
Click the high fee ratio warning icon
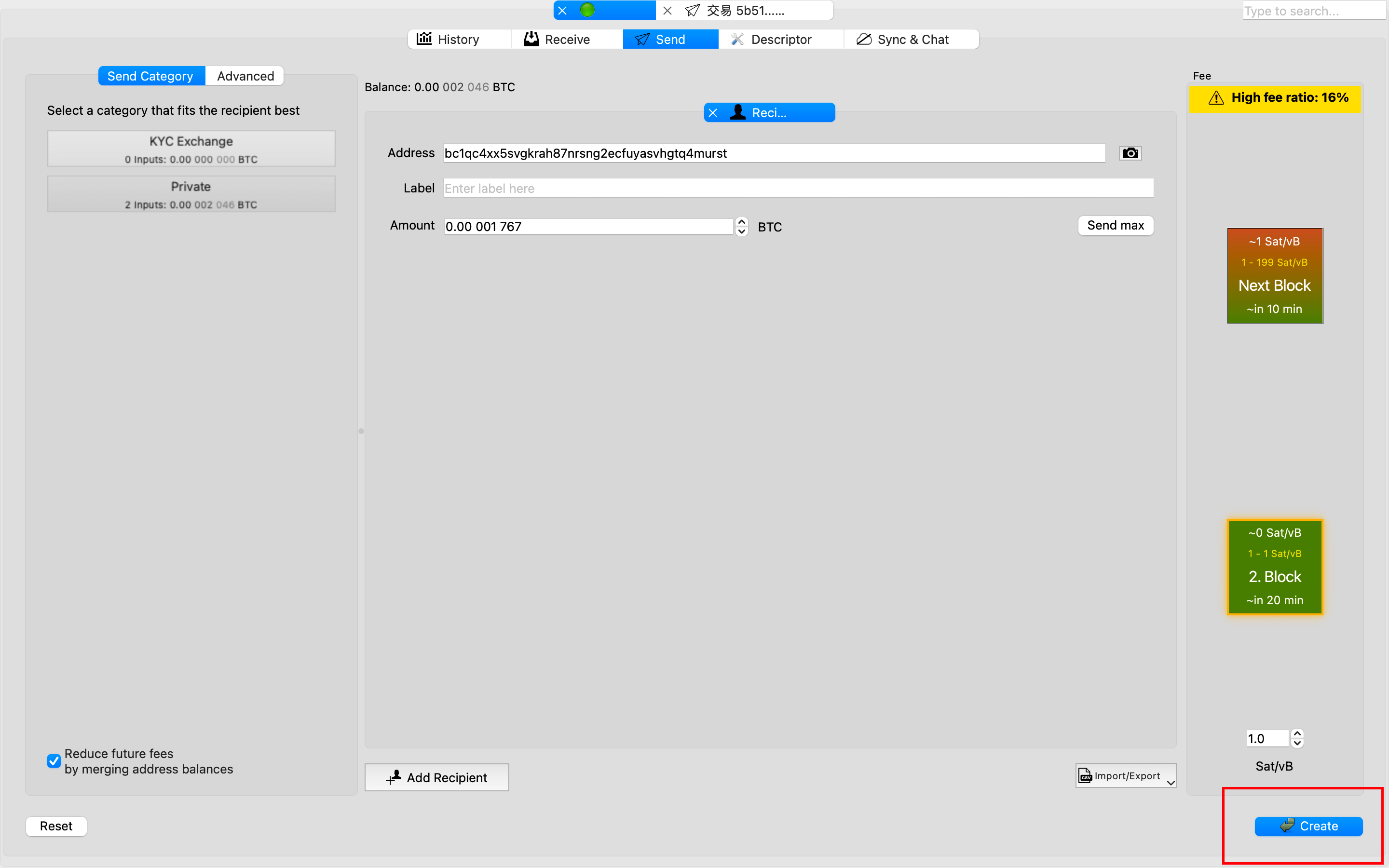click(x=1216, y=97)
